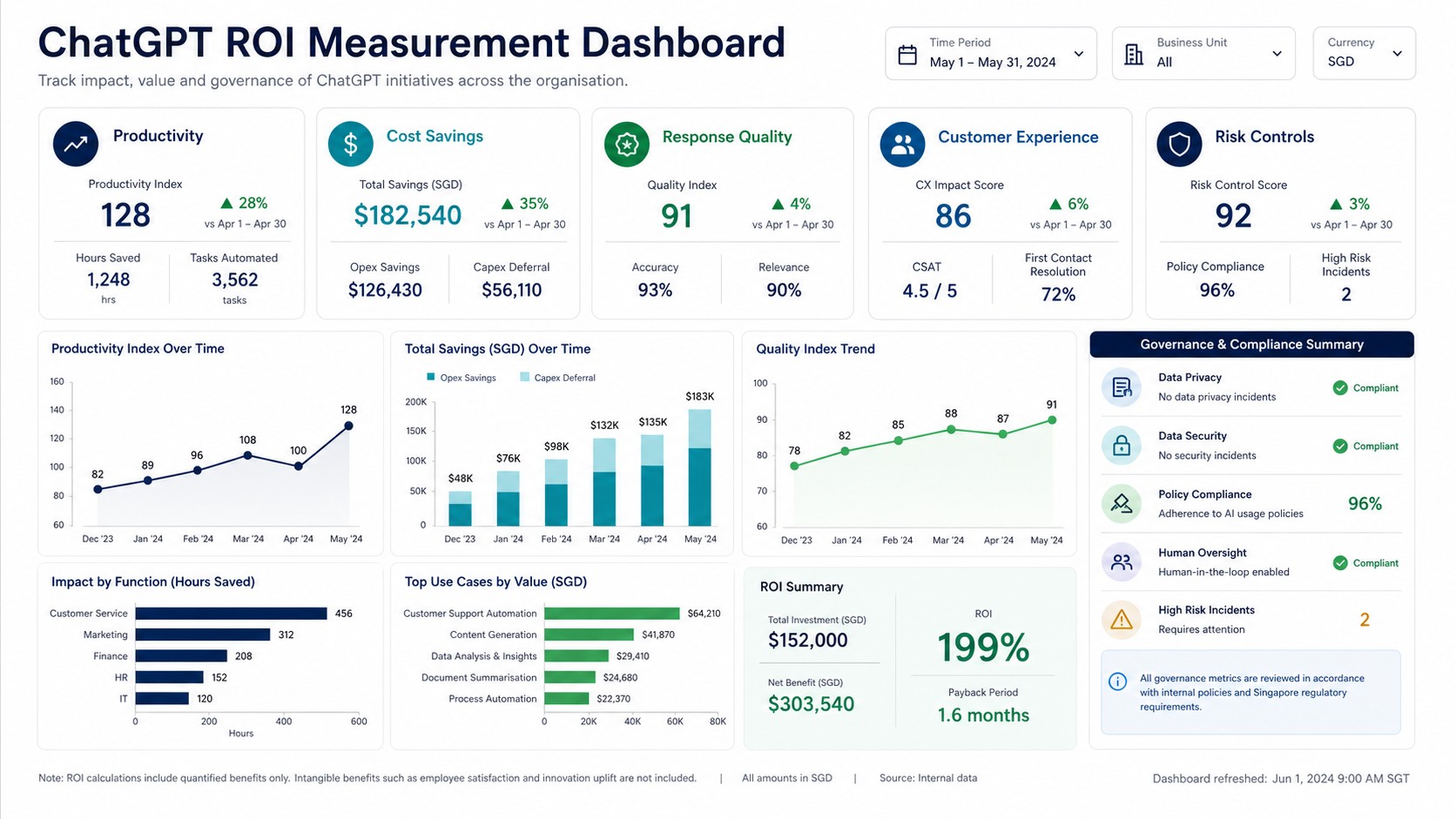
Task: Select the 91 point on quality trend
Action: (x=1052, y=420)
